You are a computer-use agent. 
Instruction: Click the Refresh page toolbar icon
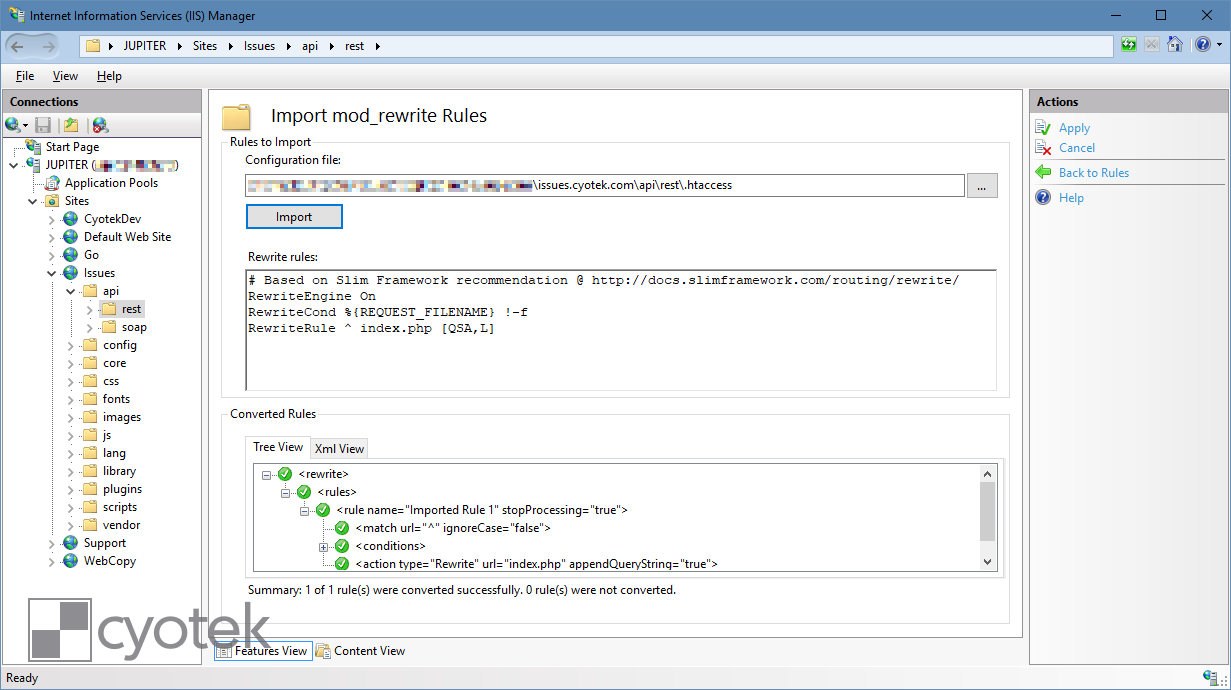tap(1129, 45)
